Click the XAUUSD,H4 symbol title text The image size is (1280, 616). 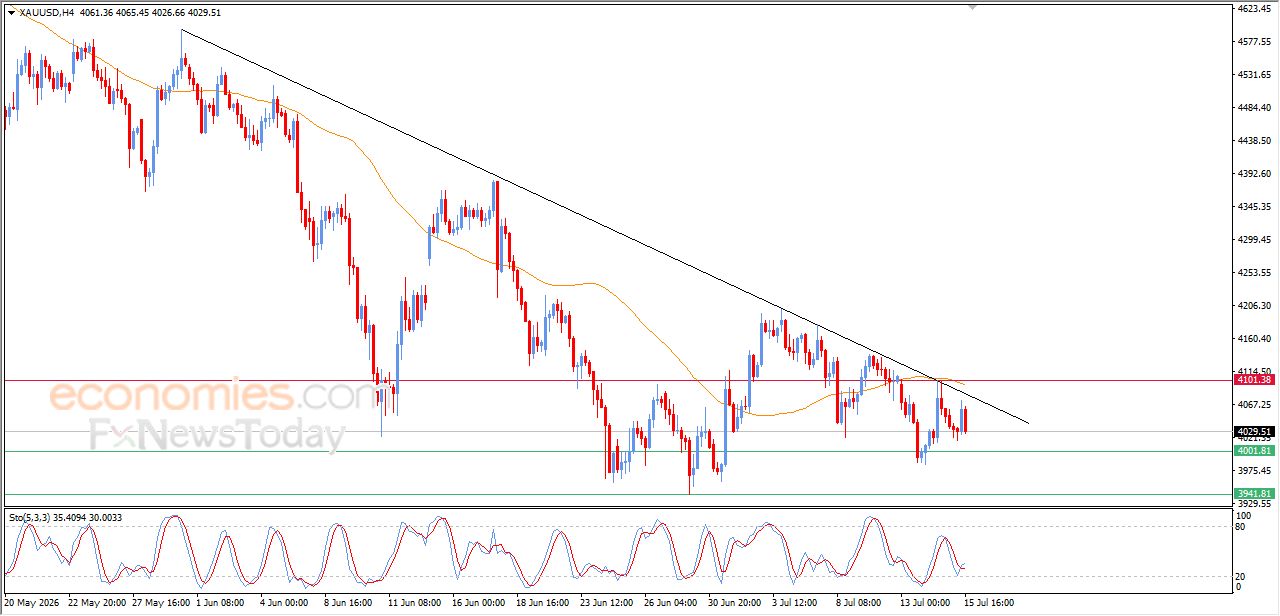[46, 12]
